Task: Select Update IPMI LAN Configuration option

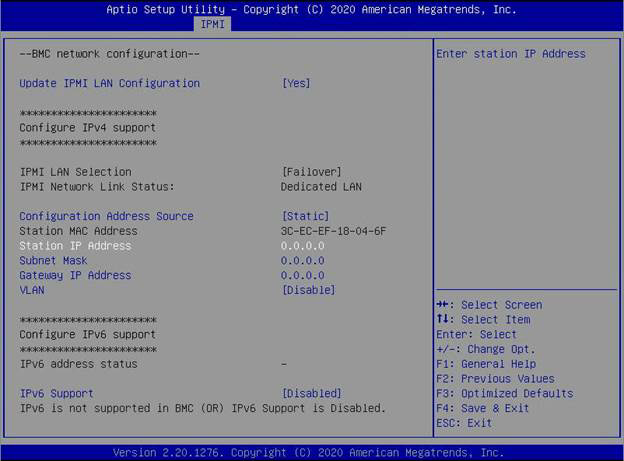Action: pos(110,83)
